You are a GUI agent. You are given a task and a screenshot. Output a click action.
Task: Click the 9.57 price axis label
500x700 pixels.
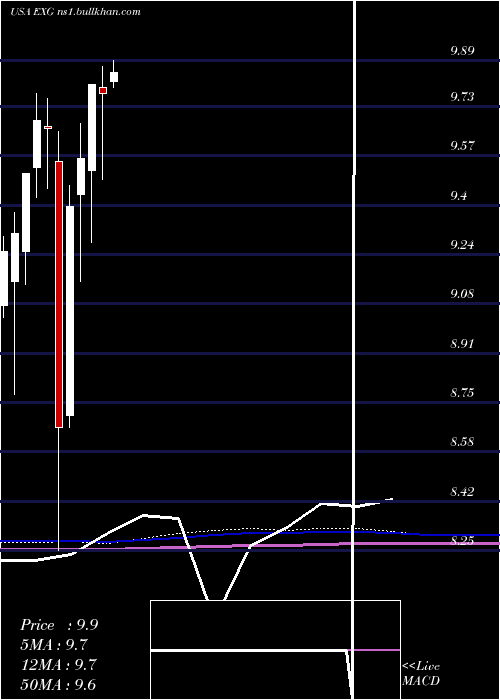[462, 146]
